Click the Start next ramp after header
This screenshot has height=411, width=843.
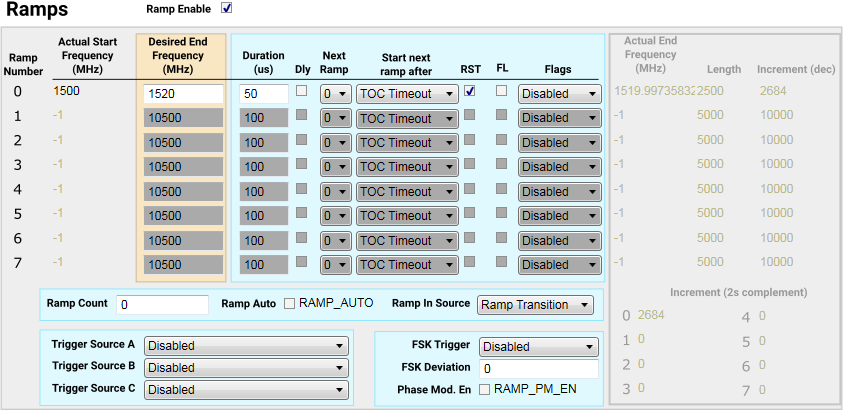tap(406, 65)
